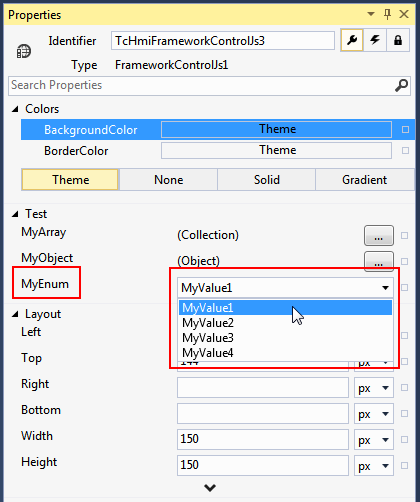Toggle the Right binding square
The width and height of the screenshot is (420, 502).
(x=404, y=388)
